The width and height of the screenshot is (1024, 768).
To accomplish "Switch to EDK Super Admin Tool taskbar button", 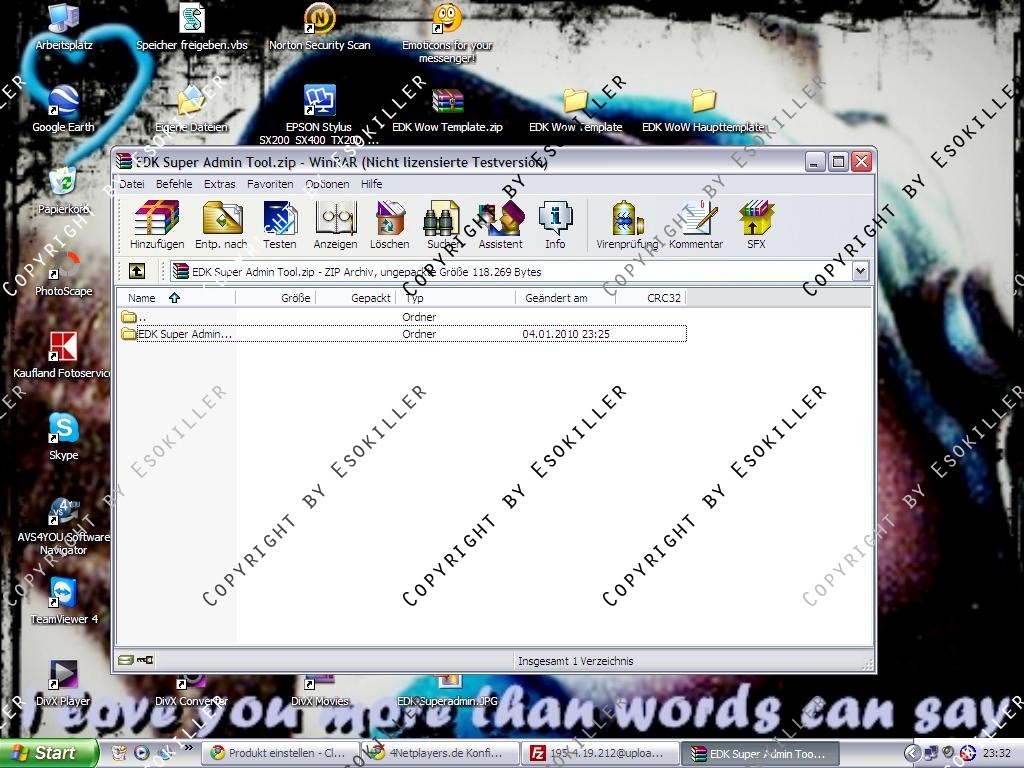I will (760, 753).
